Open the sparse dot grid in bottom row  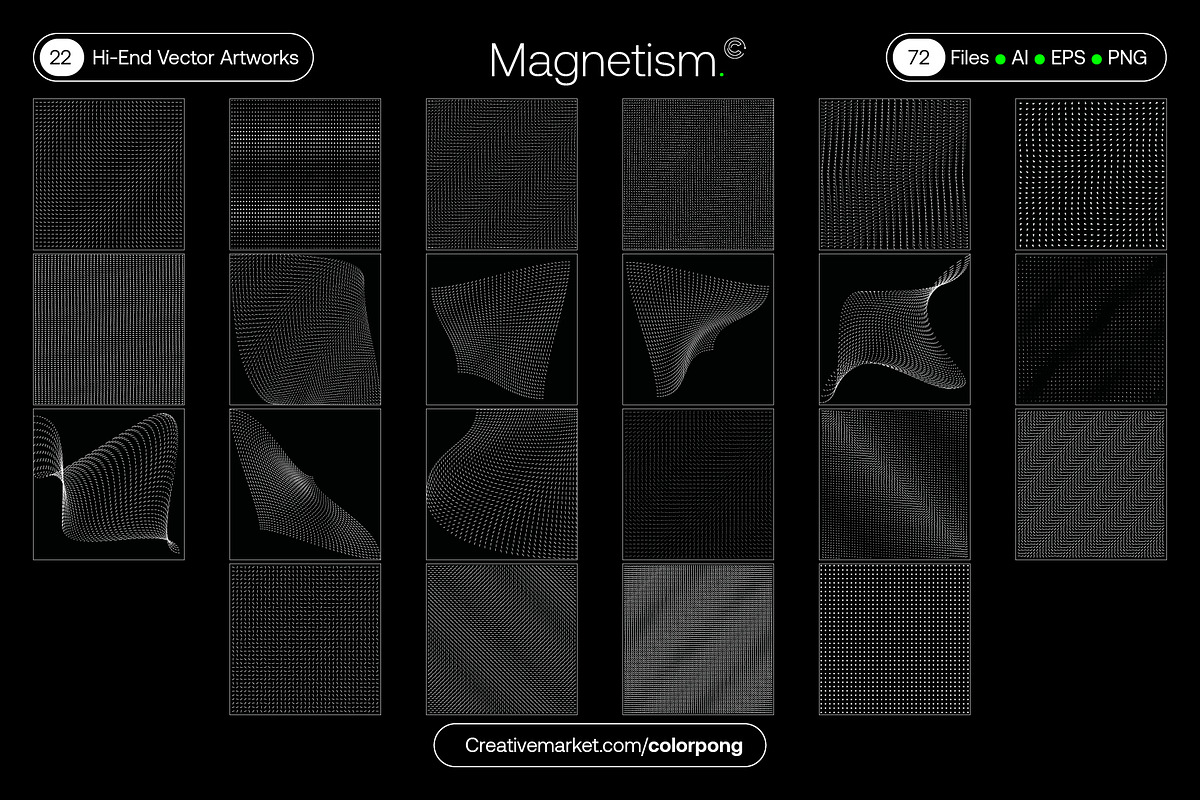click(x=894, y=639)
